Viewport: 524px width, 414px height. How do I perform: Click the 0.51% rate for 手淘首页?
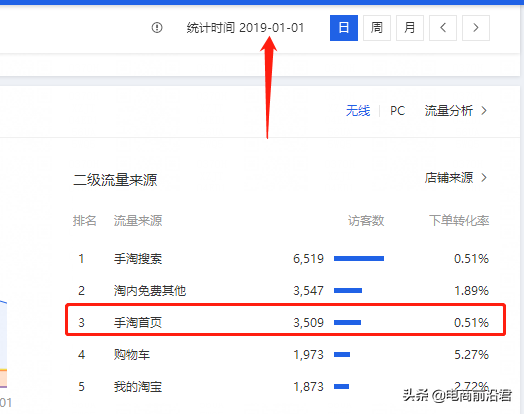point(471,322)
